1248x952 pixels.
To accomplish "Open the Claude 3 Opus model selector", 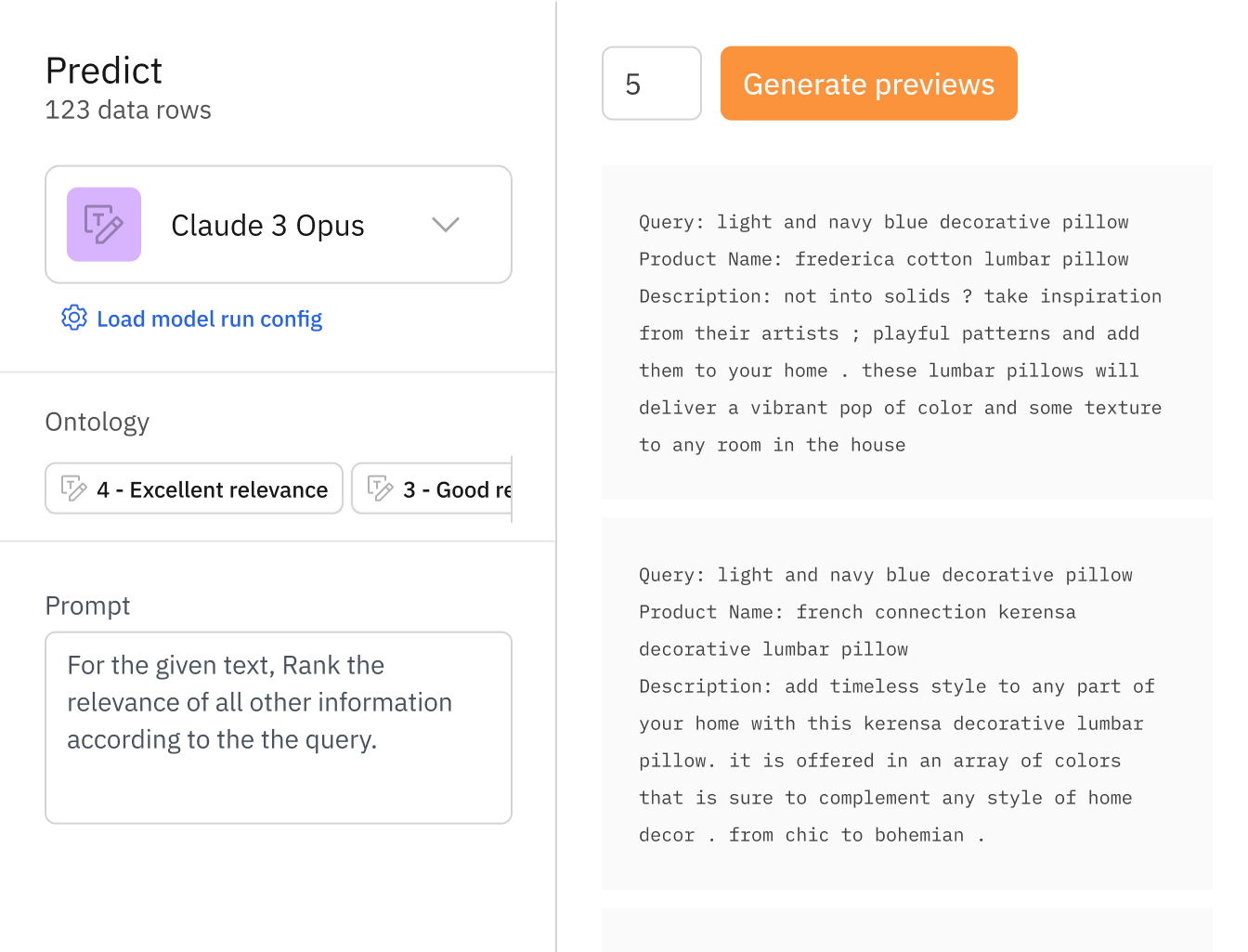I will 267,226.
